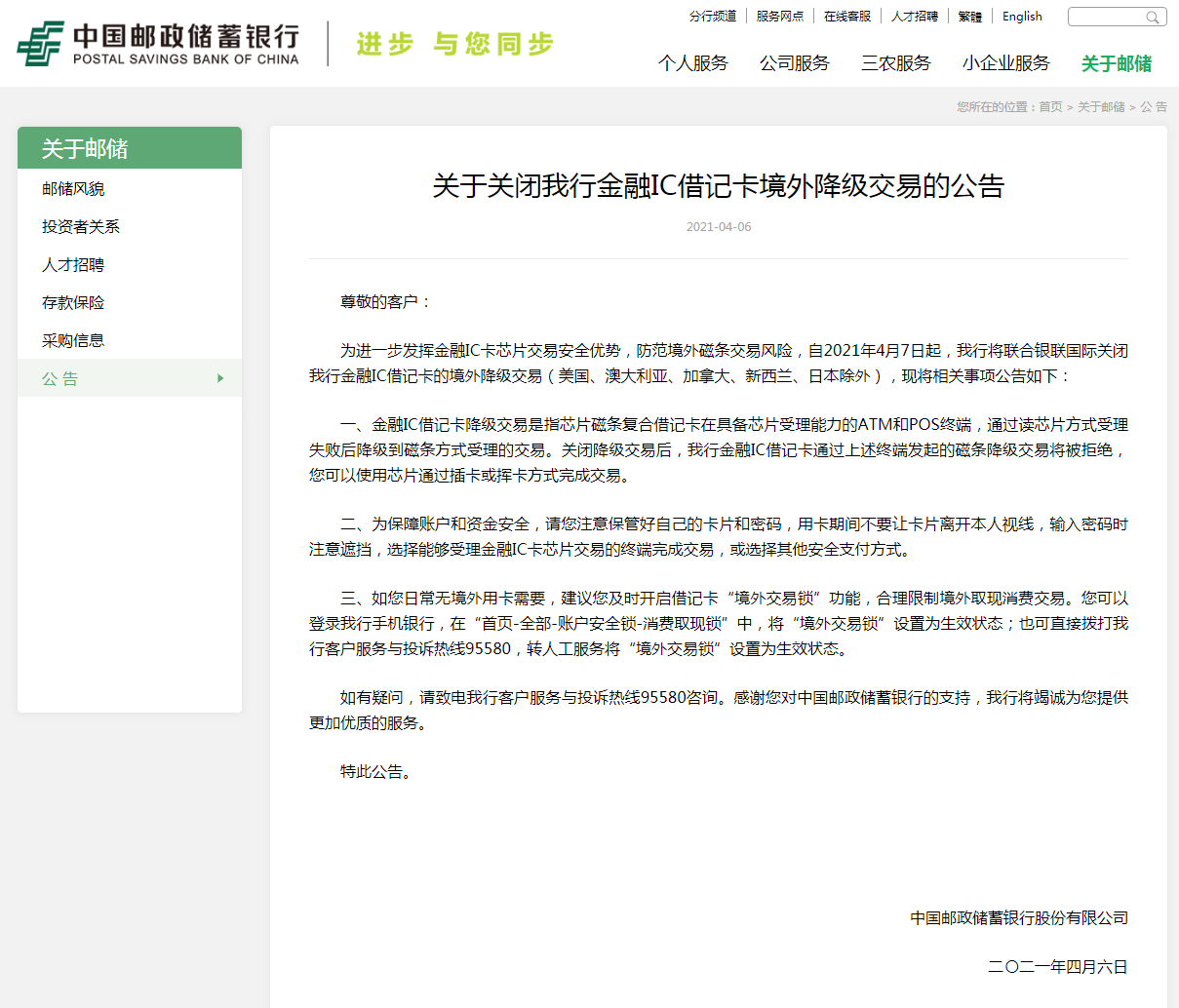Open 公司服务 main menu
This screenshot has width=1179, height=1008.
(x=795, y=63)
